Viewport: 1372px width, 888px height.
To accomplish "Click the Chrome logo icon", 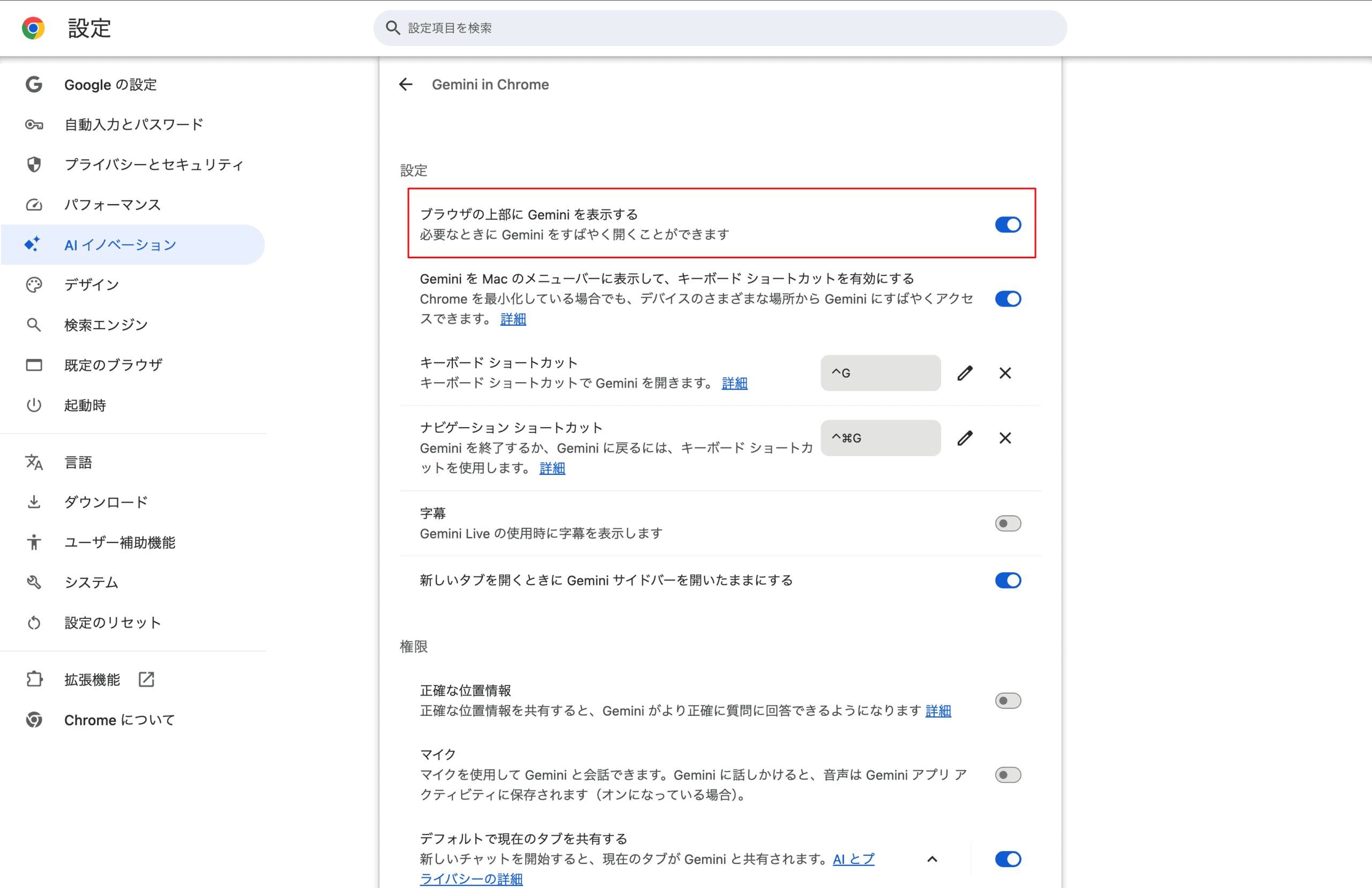I will 33,28.
